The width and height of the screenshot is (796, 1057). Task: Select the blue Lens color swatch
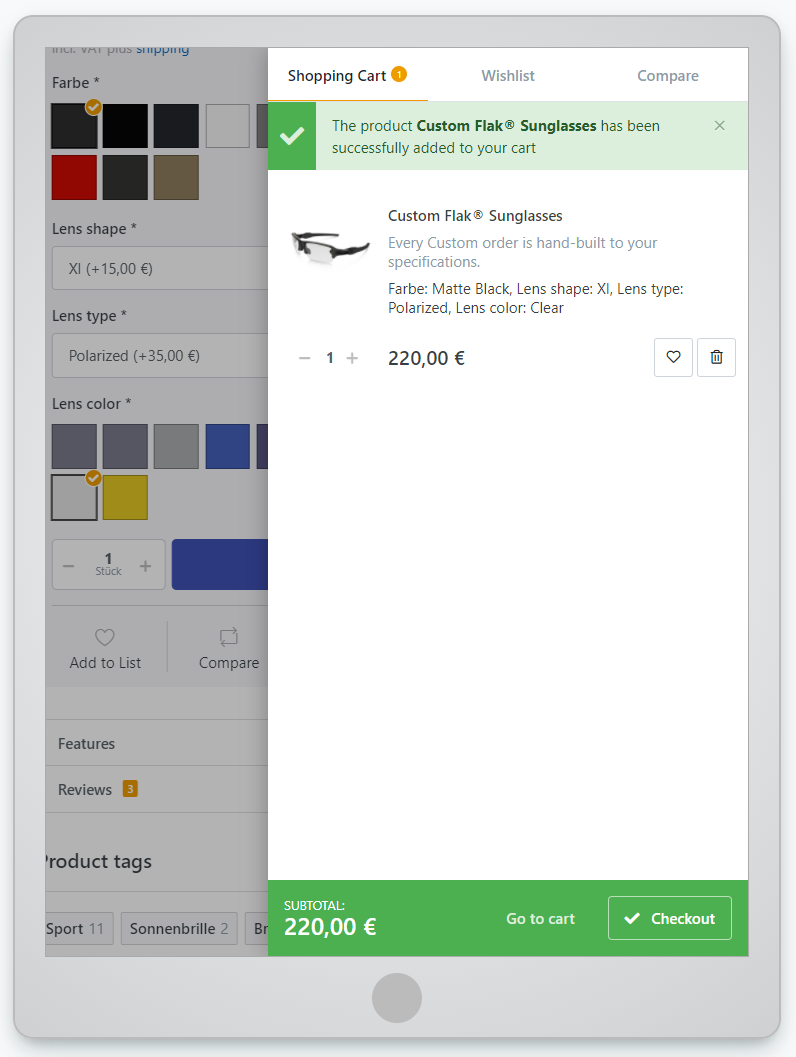pos(227,446)
